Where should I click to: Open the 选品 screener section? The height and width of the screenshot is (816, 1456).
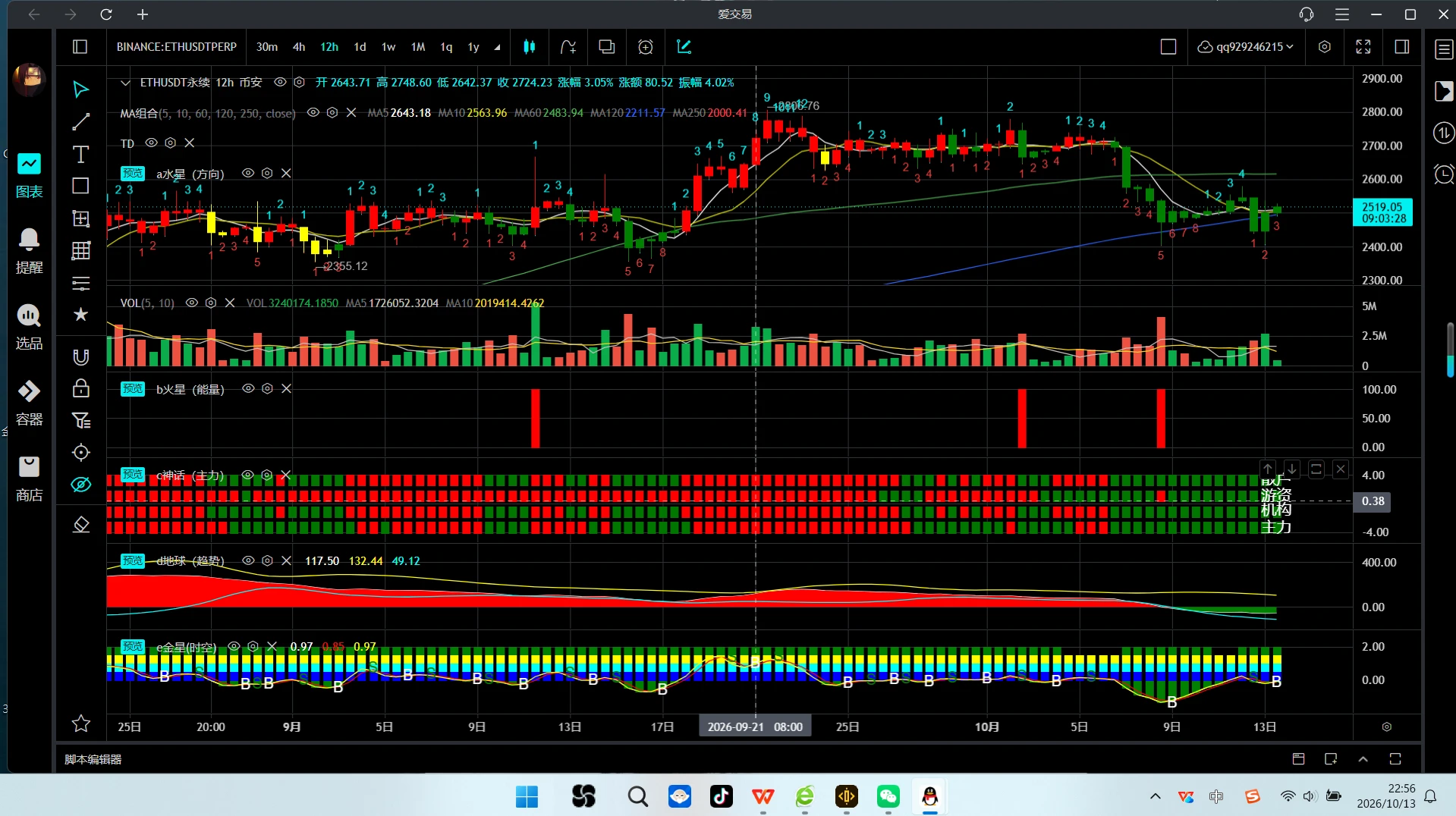29,326
